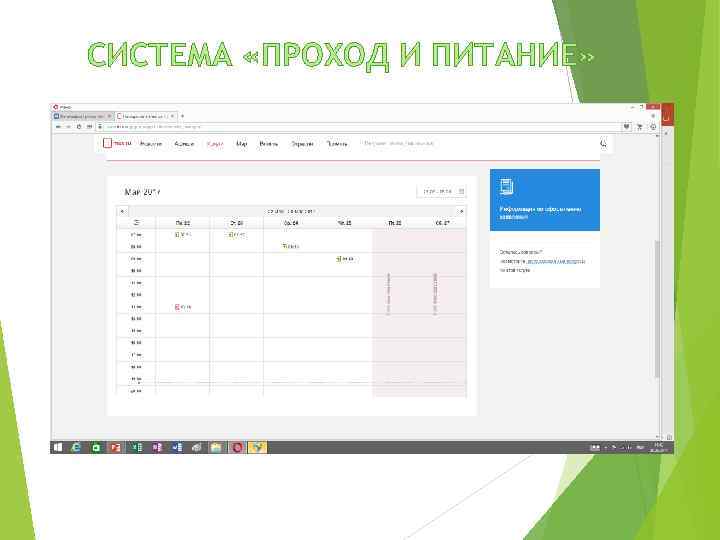Open the yellow highlighted app in the taskbar
The height and width of the screenshot is (540, 720).
pyautogui.click(x=257, y=447)
